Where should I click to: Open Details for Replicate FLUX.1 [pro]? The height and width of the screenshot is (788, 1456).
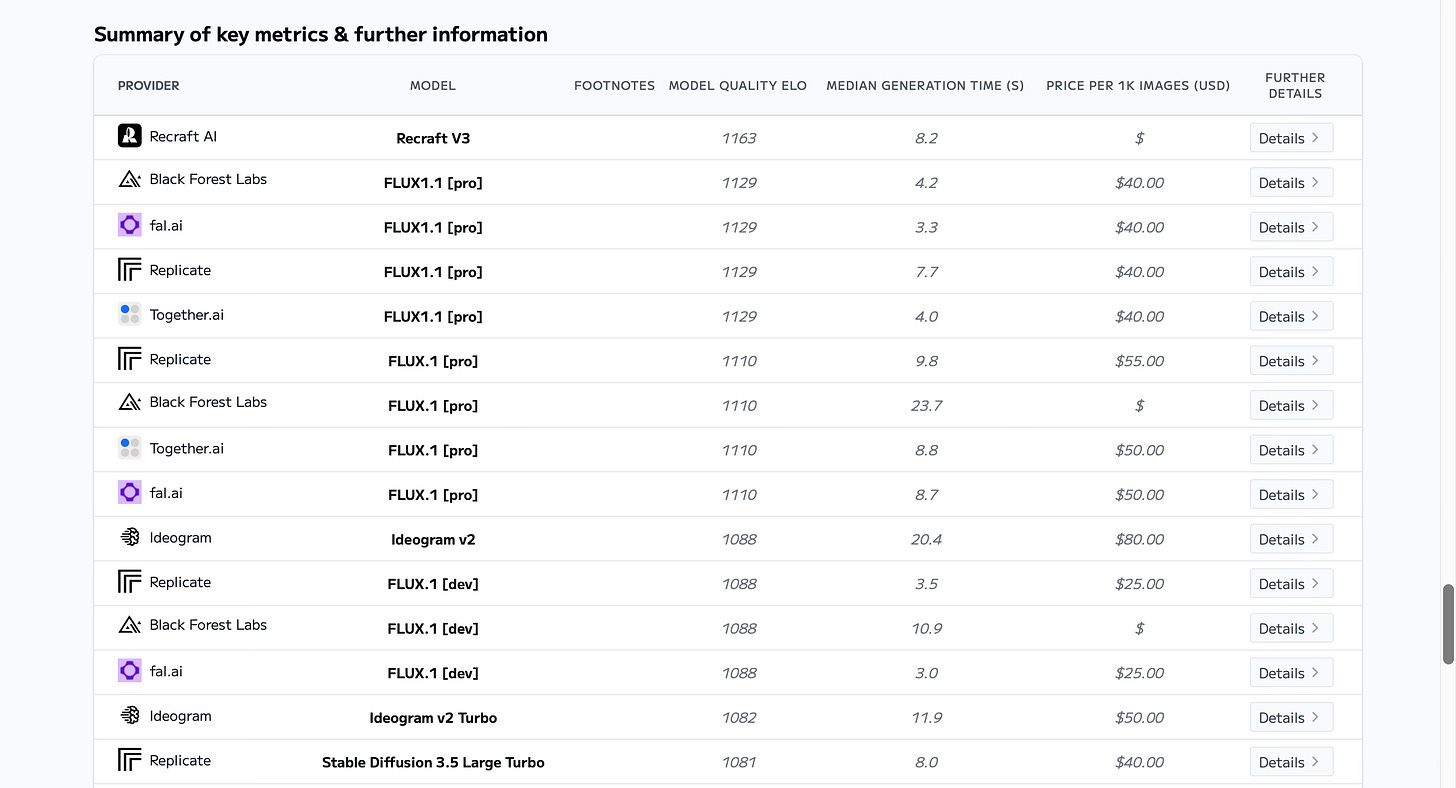(1291, 361)
